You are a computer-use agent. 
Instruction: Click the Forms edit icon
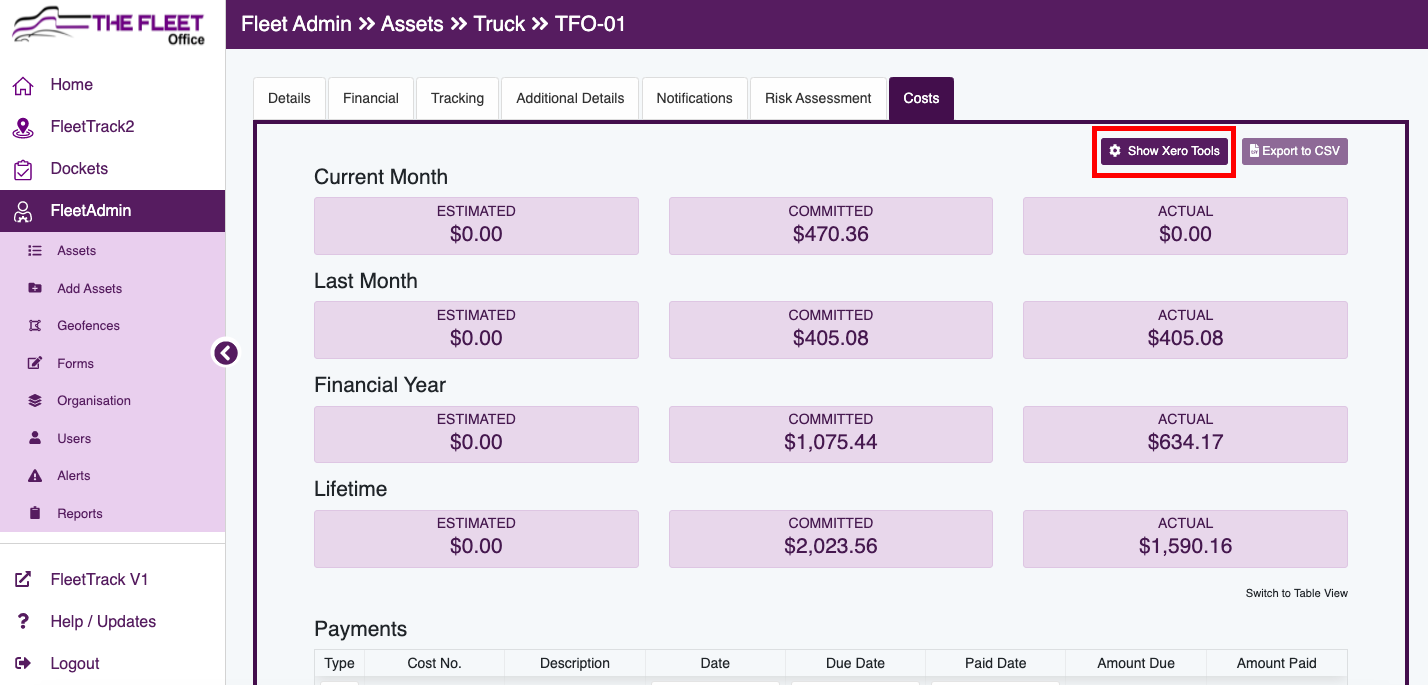[x=35, y=363]
